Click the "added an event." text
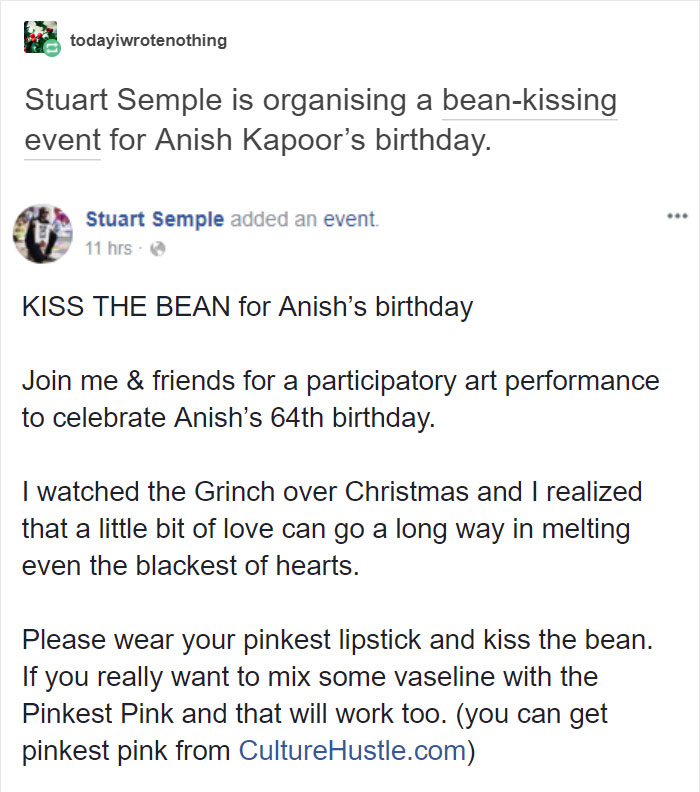 (305, 220)
